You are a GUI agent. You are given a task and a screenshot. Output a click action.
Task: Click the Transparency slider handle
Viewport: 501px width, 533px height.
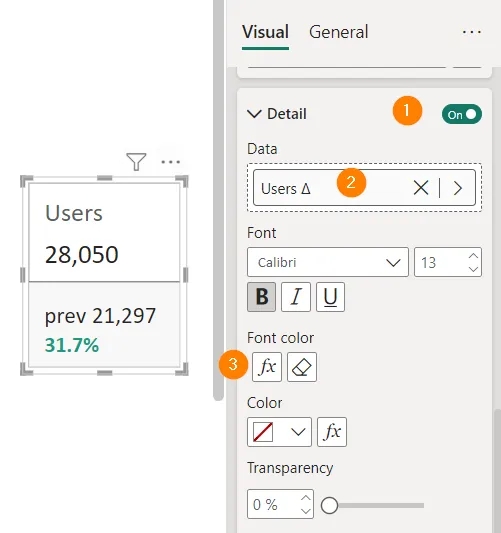tap(329, 505)
